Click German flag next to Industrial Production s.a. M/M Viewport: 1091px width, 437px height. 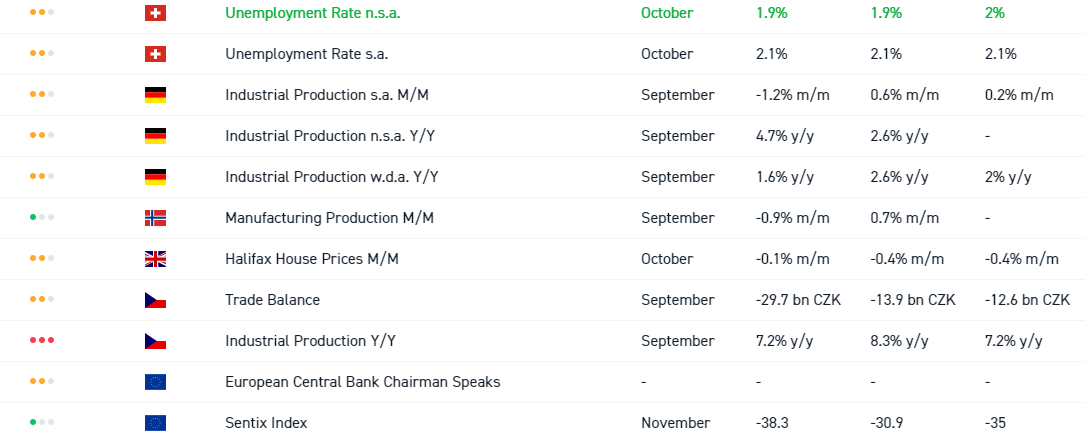point(155,95)
